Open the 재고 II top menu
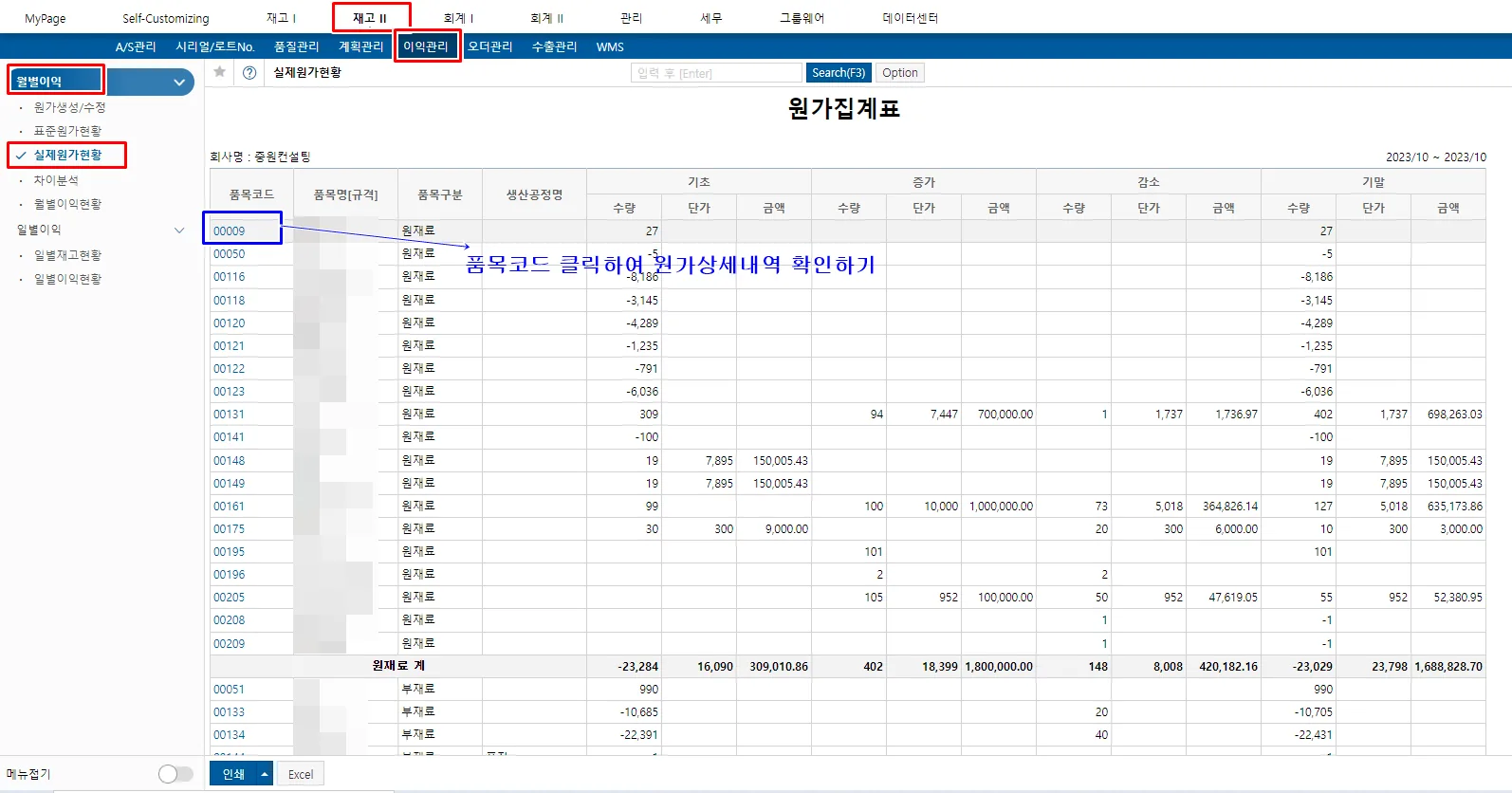The height and width of the screenshot is (793, 1512). (x=370, y=18)
